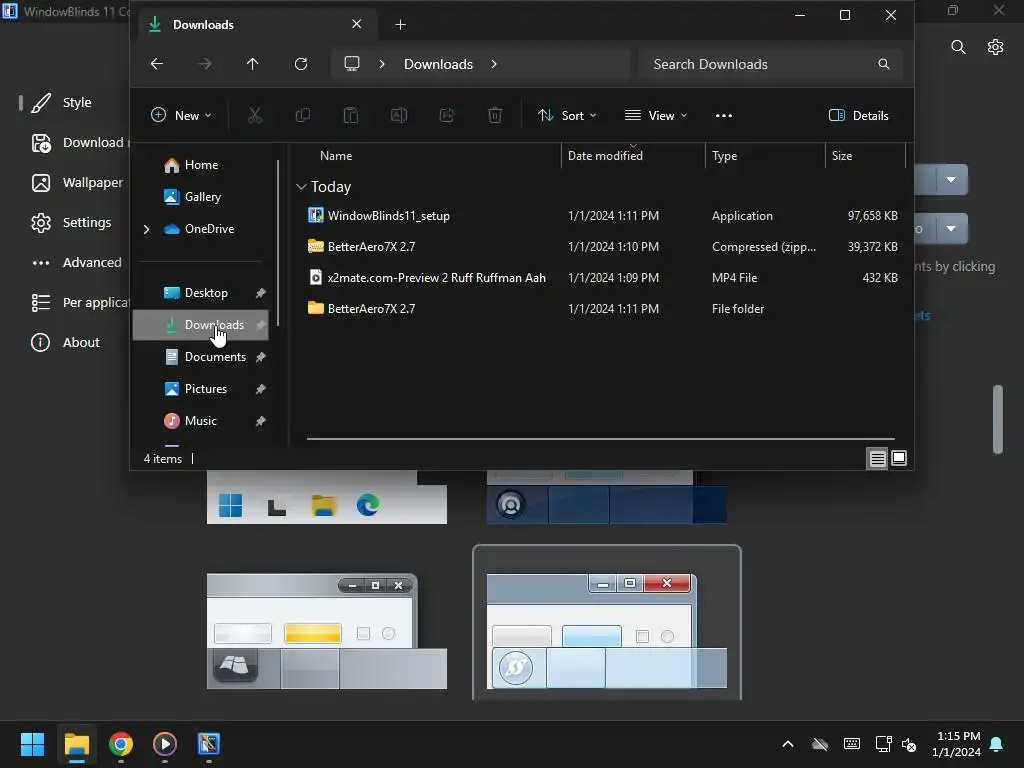
Task: Click the magnifier icon in Search Downloads box
Action: (884, 64)
